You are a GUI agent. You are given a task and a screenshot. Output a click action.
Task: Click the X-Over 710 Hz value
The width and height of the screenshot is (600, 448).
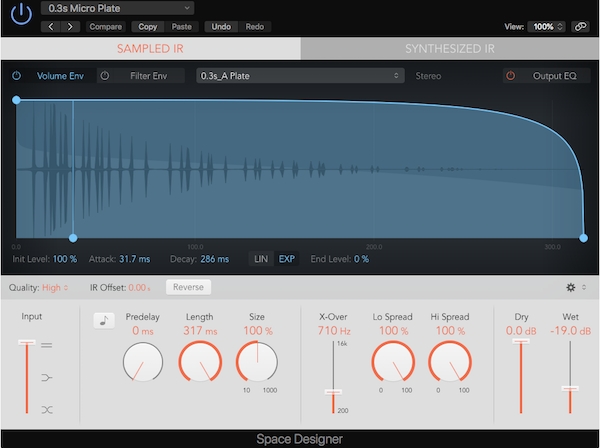click(334, 331)
